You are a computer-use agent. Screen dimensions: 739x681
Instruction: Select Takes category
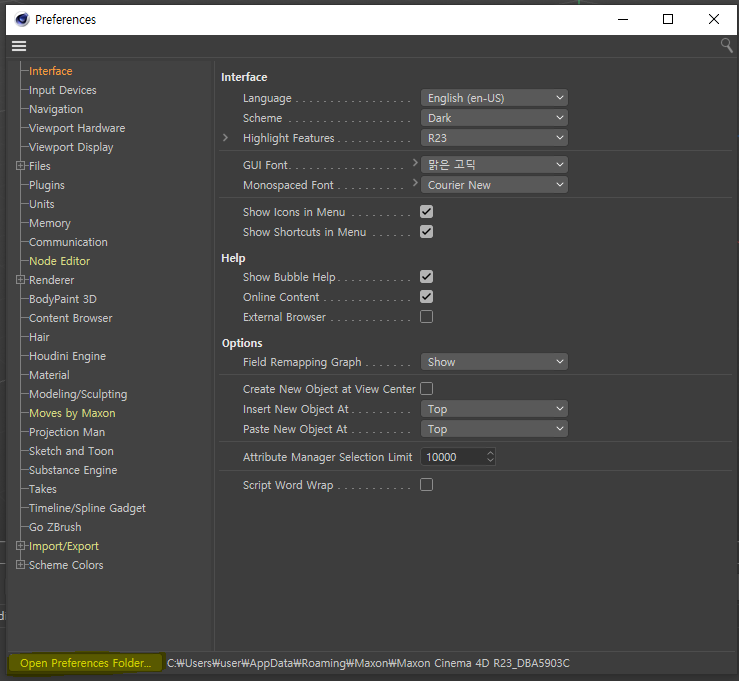[x=42, y=489]
